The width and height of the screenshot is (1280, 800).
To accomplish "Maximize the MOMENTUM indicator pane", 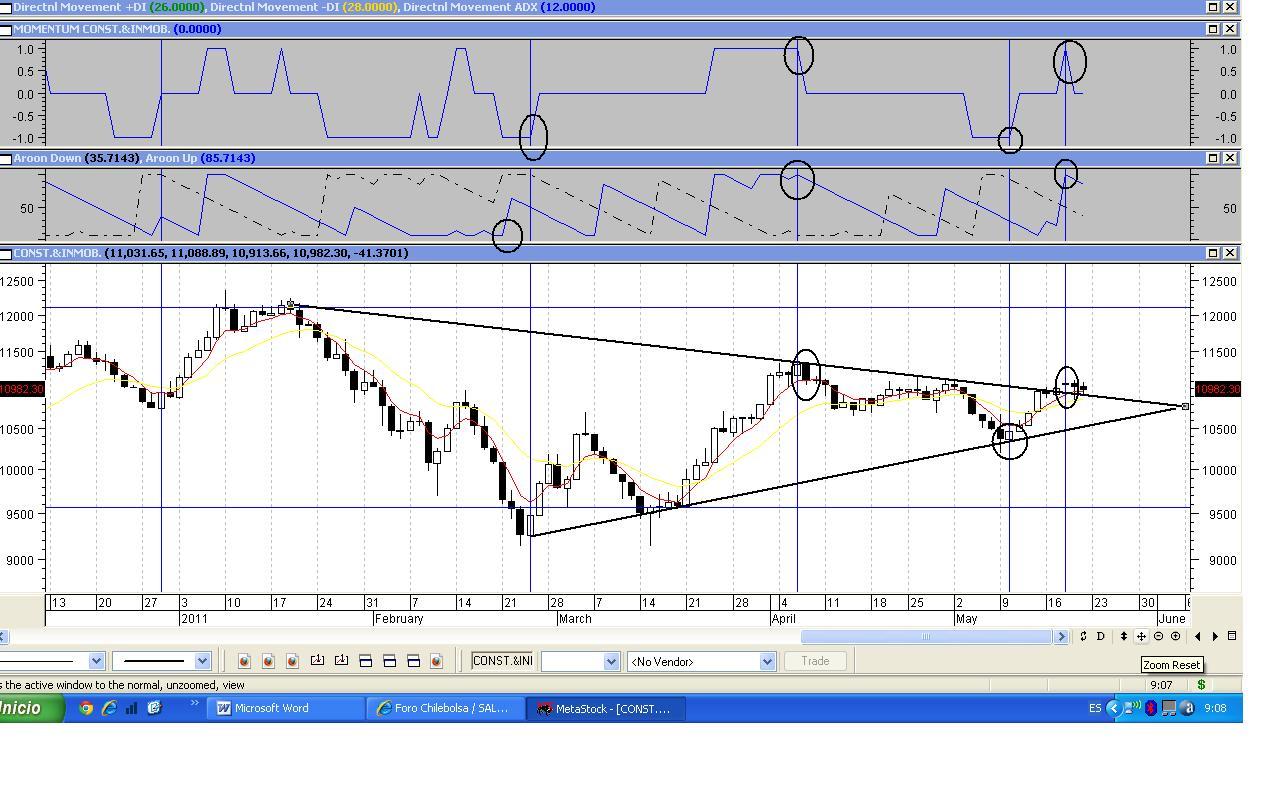I will point(1213,29).
